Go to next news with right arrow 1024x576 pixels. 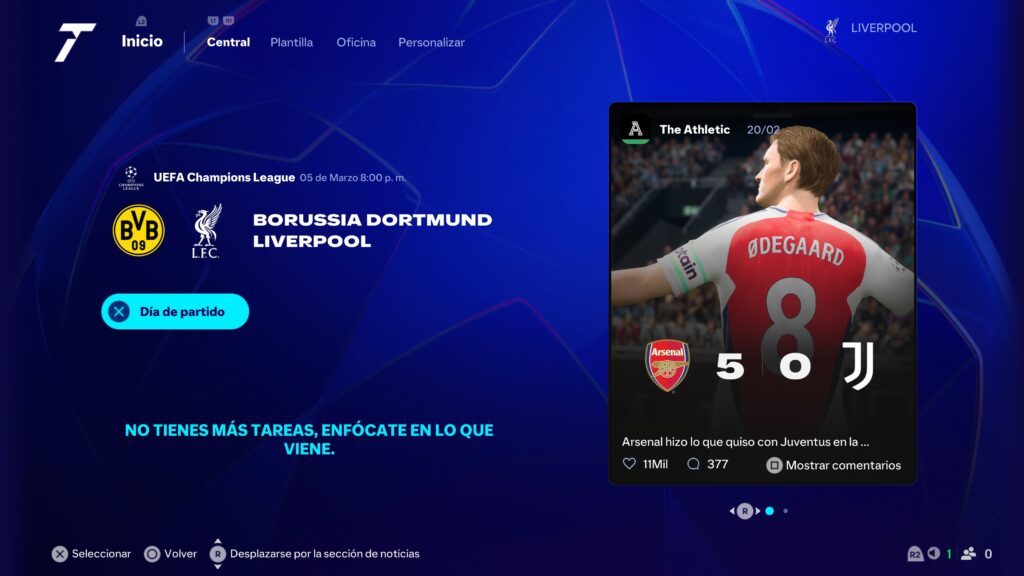(758, 511)
